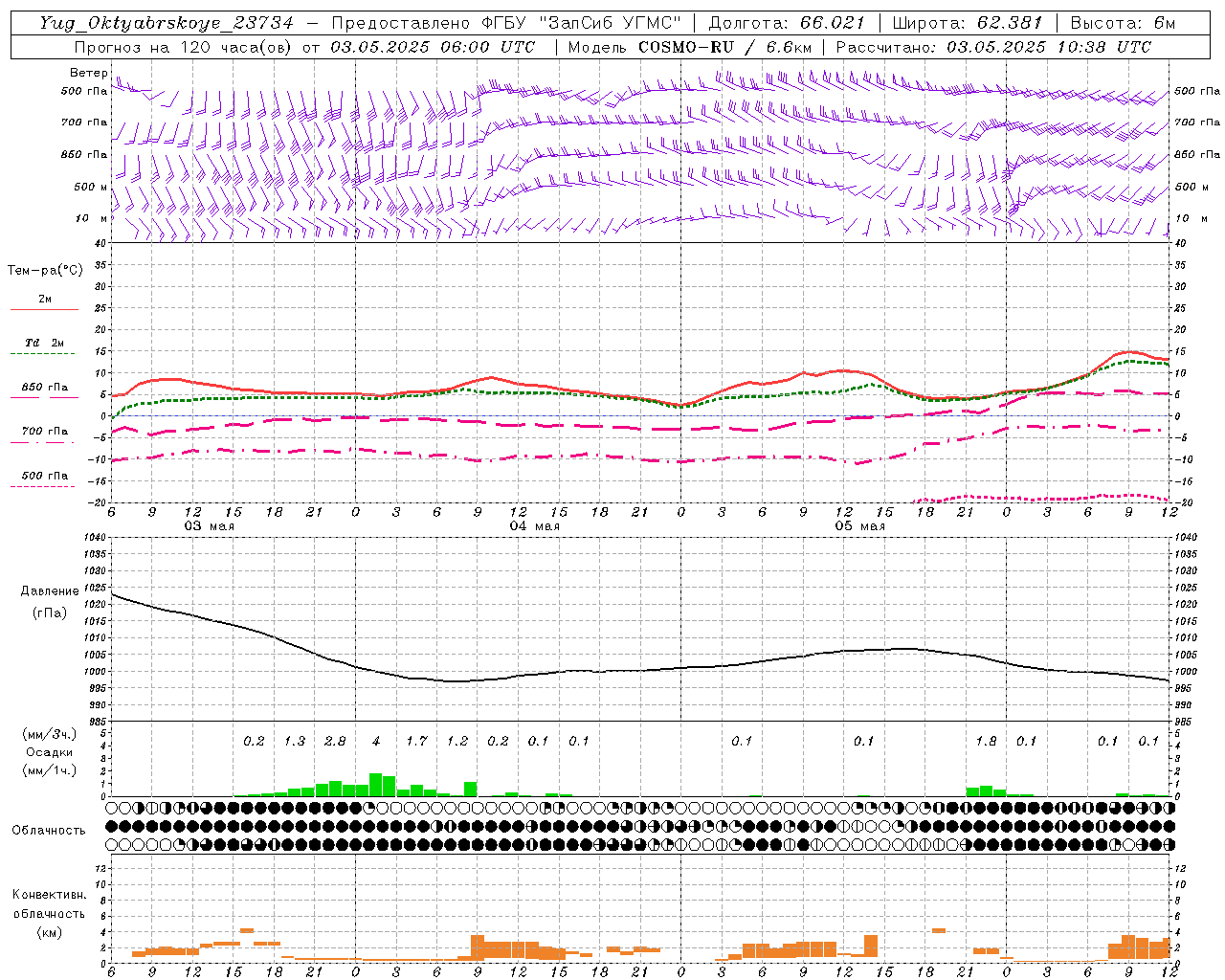Click the Td 2м dew point legend label

[44, 343]
